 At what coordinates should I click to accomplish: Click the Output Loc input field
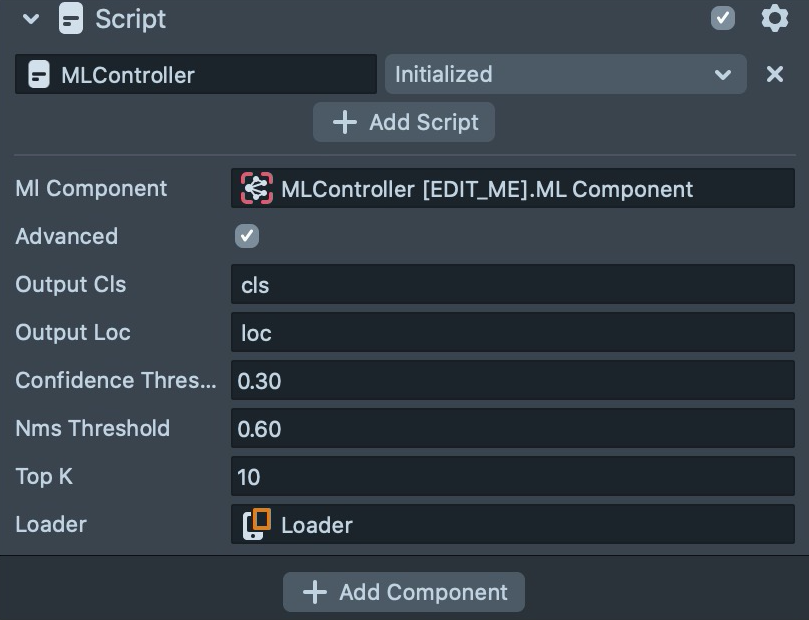[512, 333]
